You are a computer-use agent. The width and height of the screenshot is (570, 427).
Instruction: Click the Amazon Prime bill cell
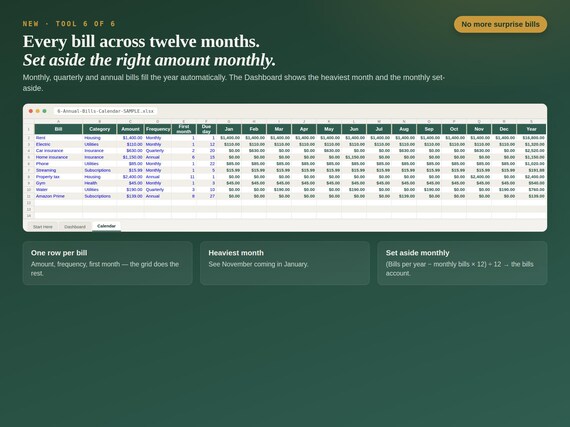[x=59, y=196]
